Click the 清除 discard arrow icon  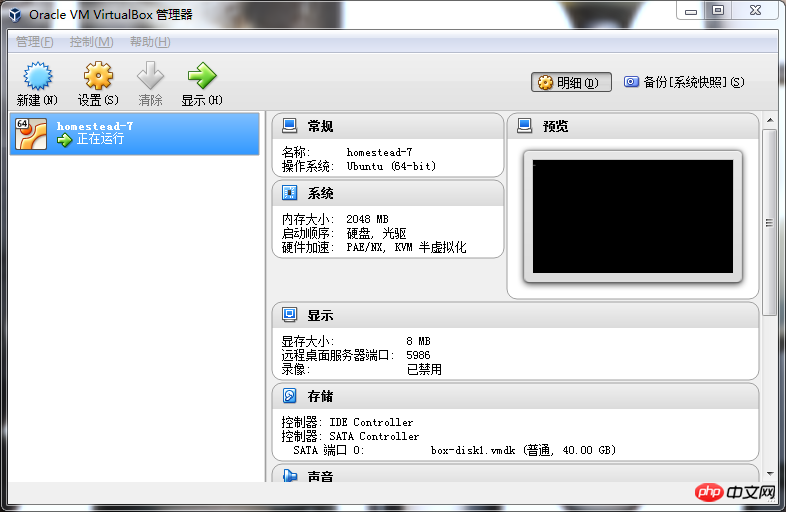pyautogui.click(x=150, y=76)
